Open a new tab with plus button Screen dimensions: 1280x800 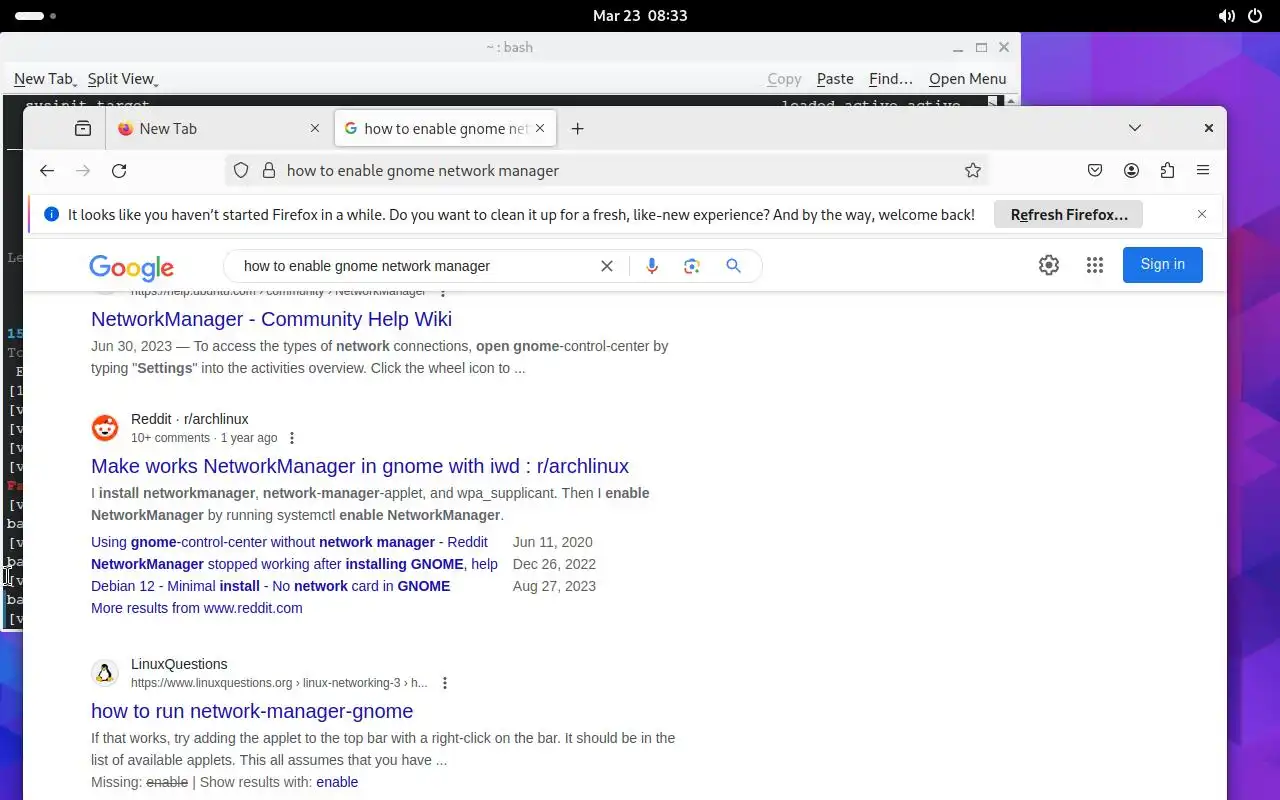pos(577,128)
